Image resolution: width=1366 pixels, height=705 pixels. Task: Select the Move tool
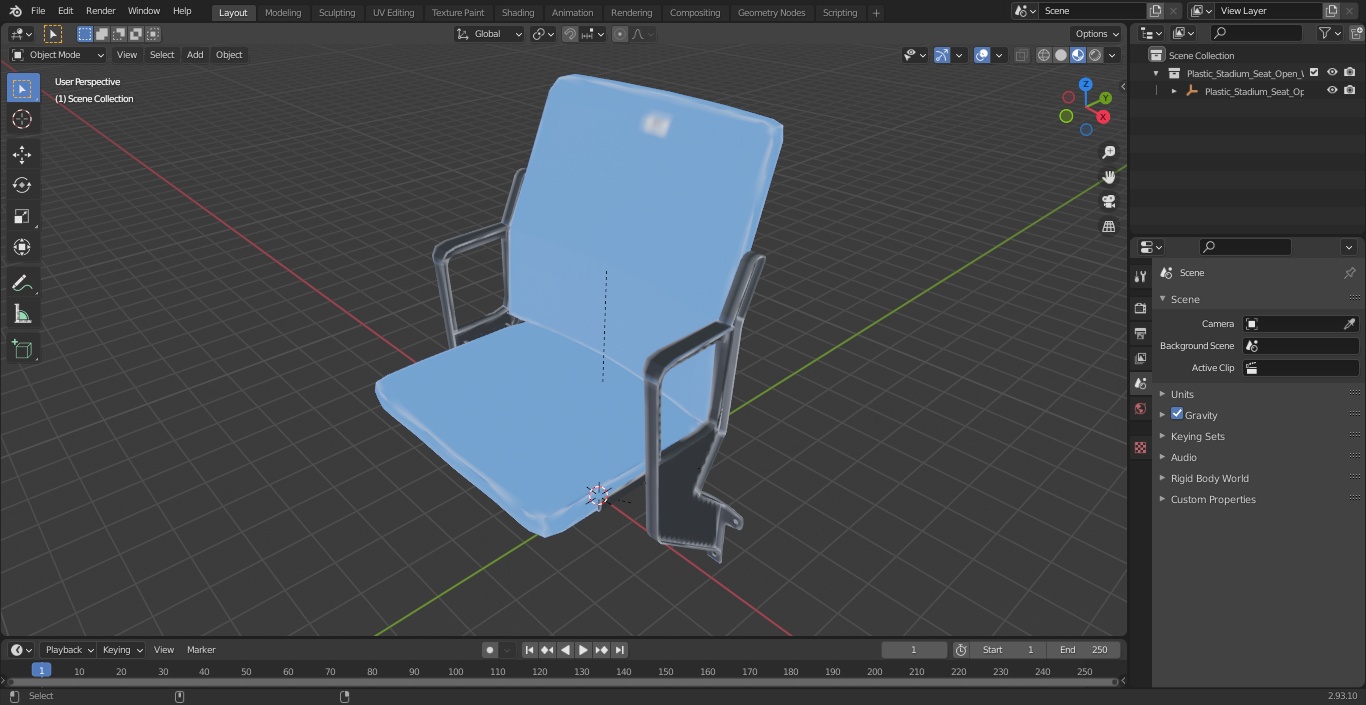[22, 154]
